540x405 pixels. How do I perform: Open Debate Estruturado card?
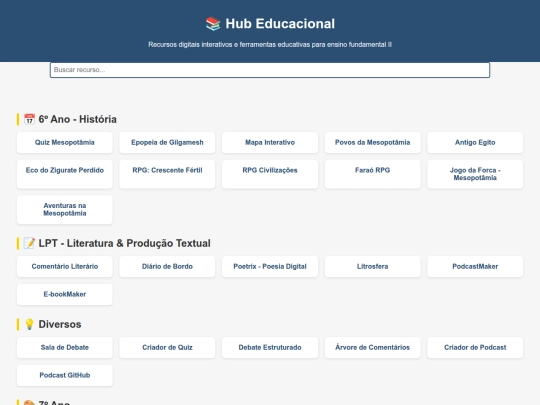[x=270, y=347]
